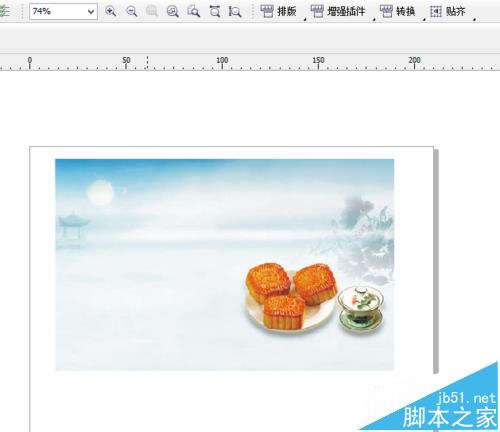Select the mooncake background image on canvas
Image resolution: width=500 pixels, height=432 pixels.
(x=224, y=264)
